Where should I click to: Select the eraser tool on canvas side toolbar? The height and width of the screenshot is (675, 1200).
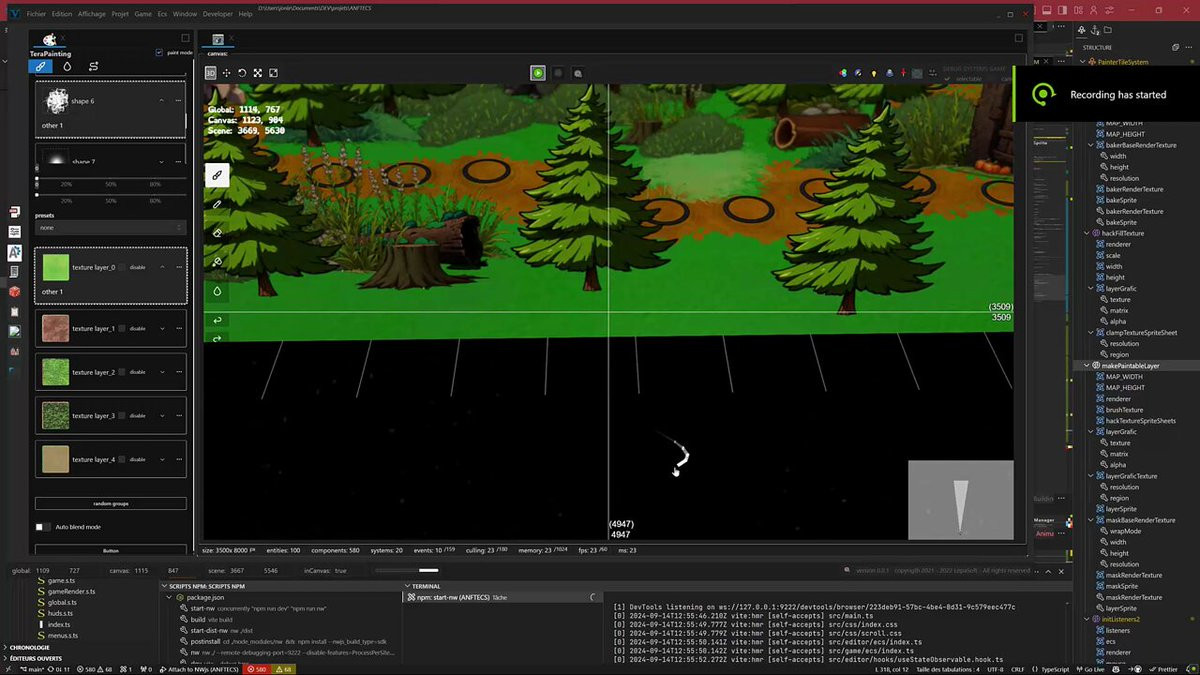click(x=217, y=233)
